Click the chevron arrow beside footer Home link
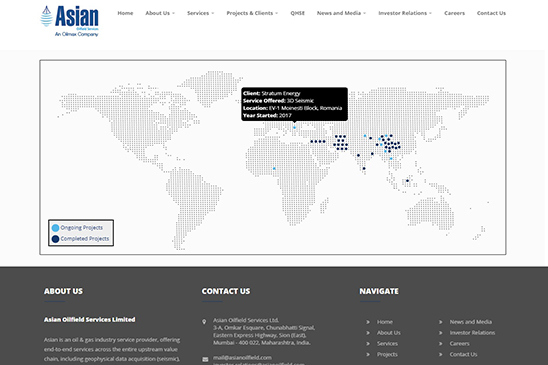Screen dimensions: 548x365 (x=368, y=322)
